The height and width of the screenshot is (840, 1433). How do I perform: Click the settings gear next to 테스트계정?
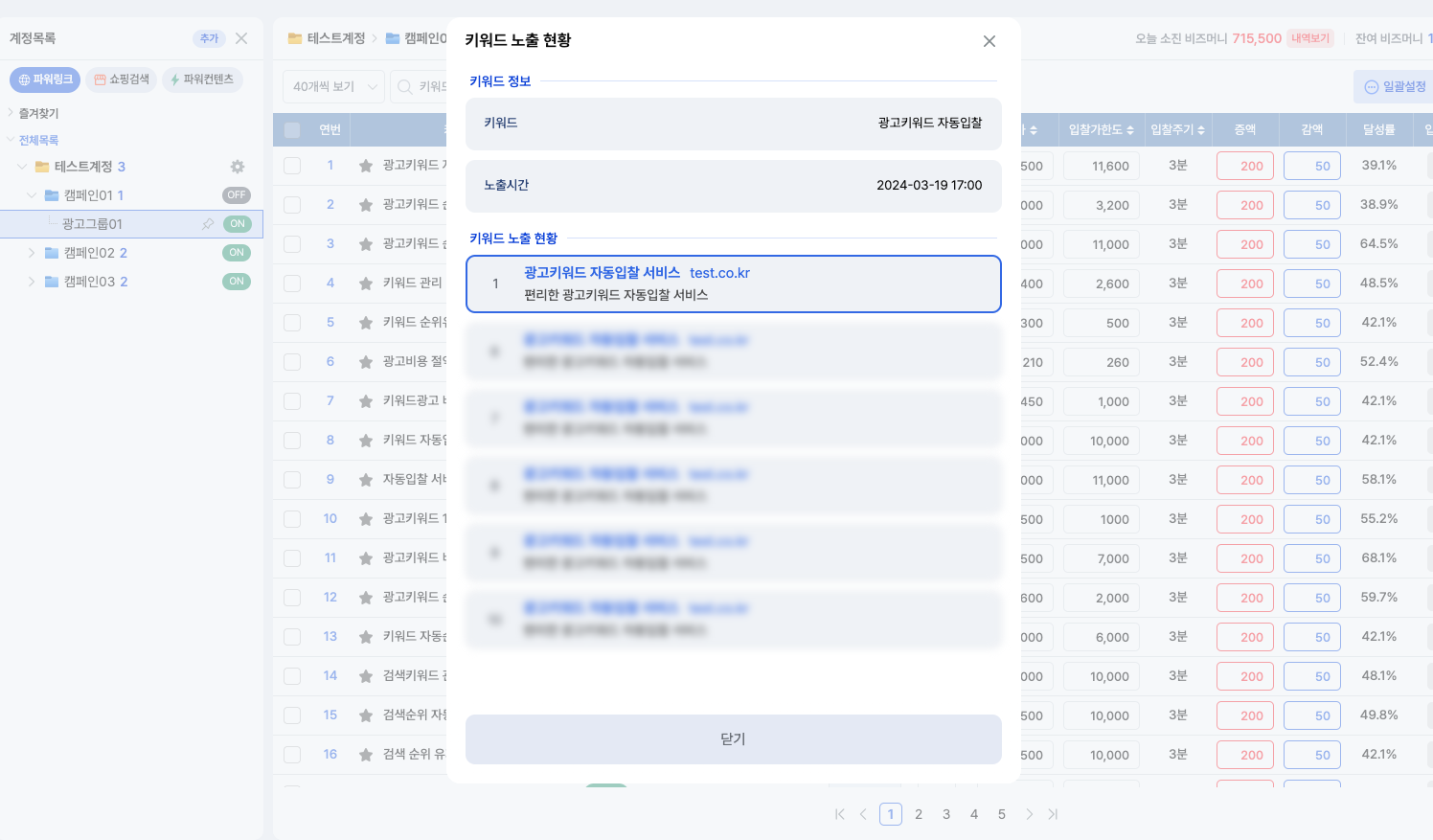click(x=238, y=167)
